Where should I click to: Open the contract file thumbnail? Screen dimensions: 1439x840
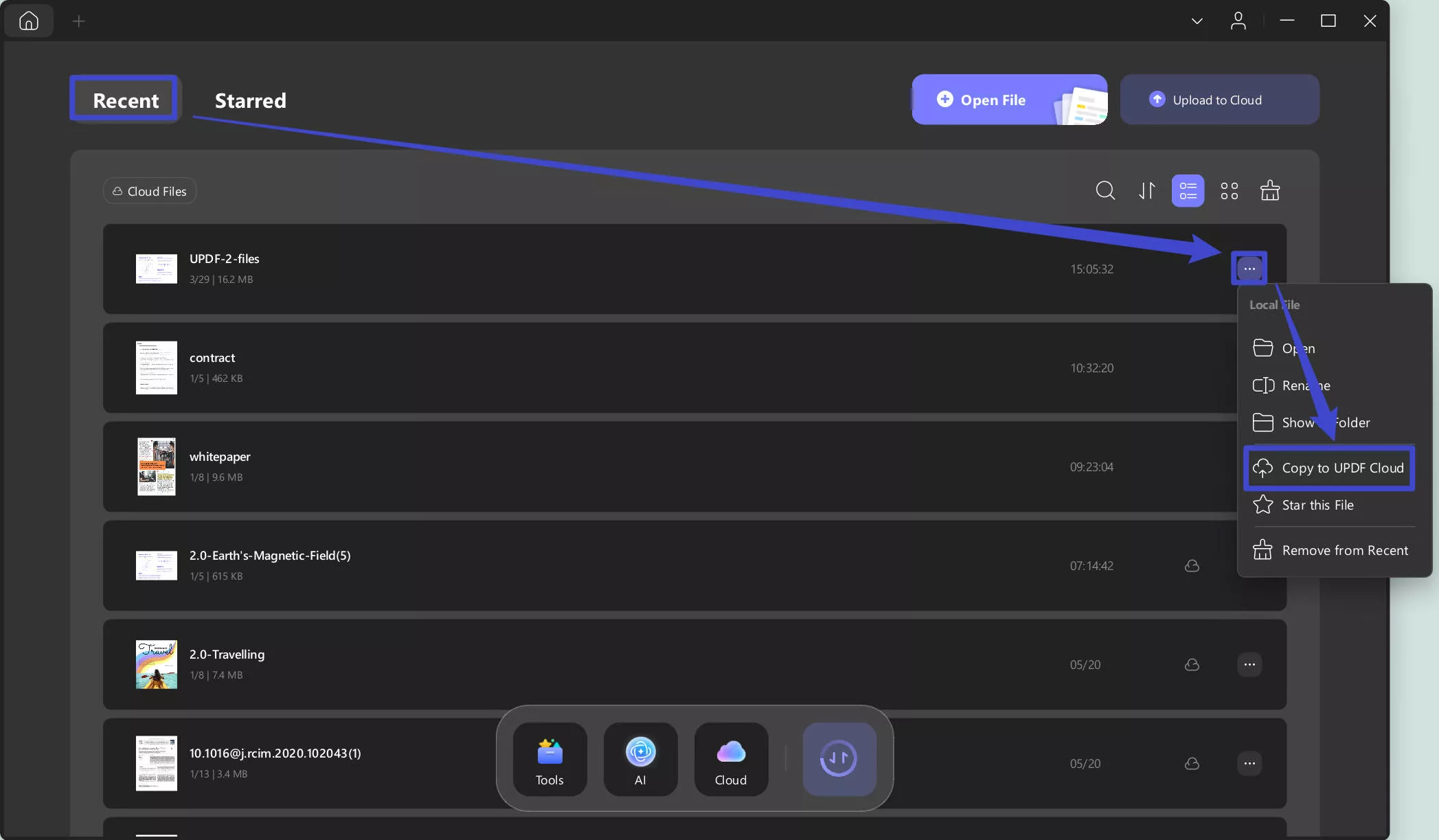pos(156,367)
